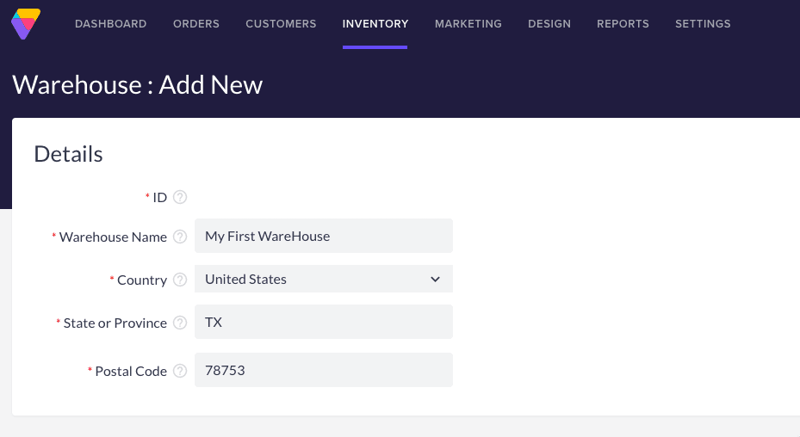This screenshot has width=800, height=437.
Task: Show help for State or Province
Action: pos(180,323)
